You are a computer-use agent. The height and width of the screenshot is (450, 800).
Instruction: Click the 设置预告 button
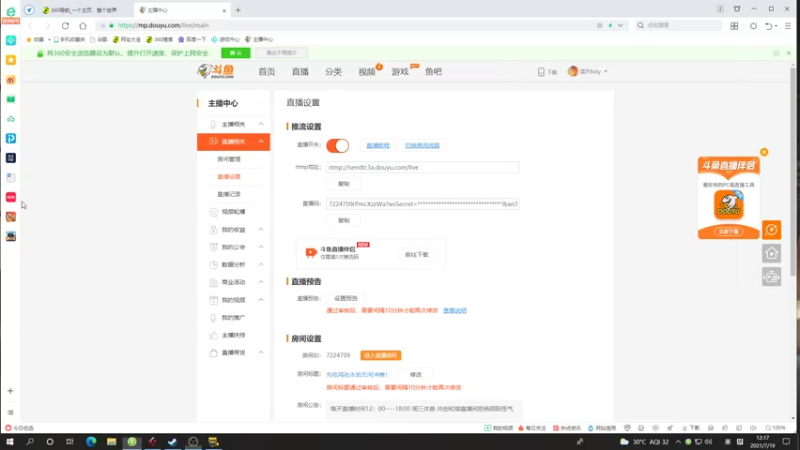346,298
